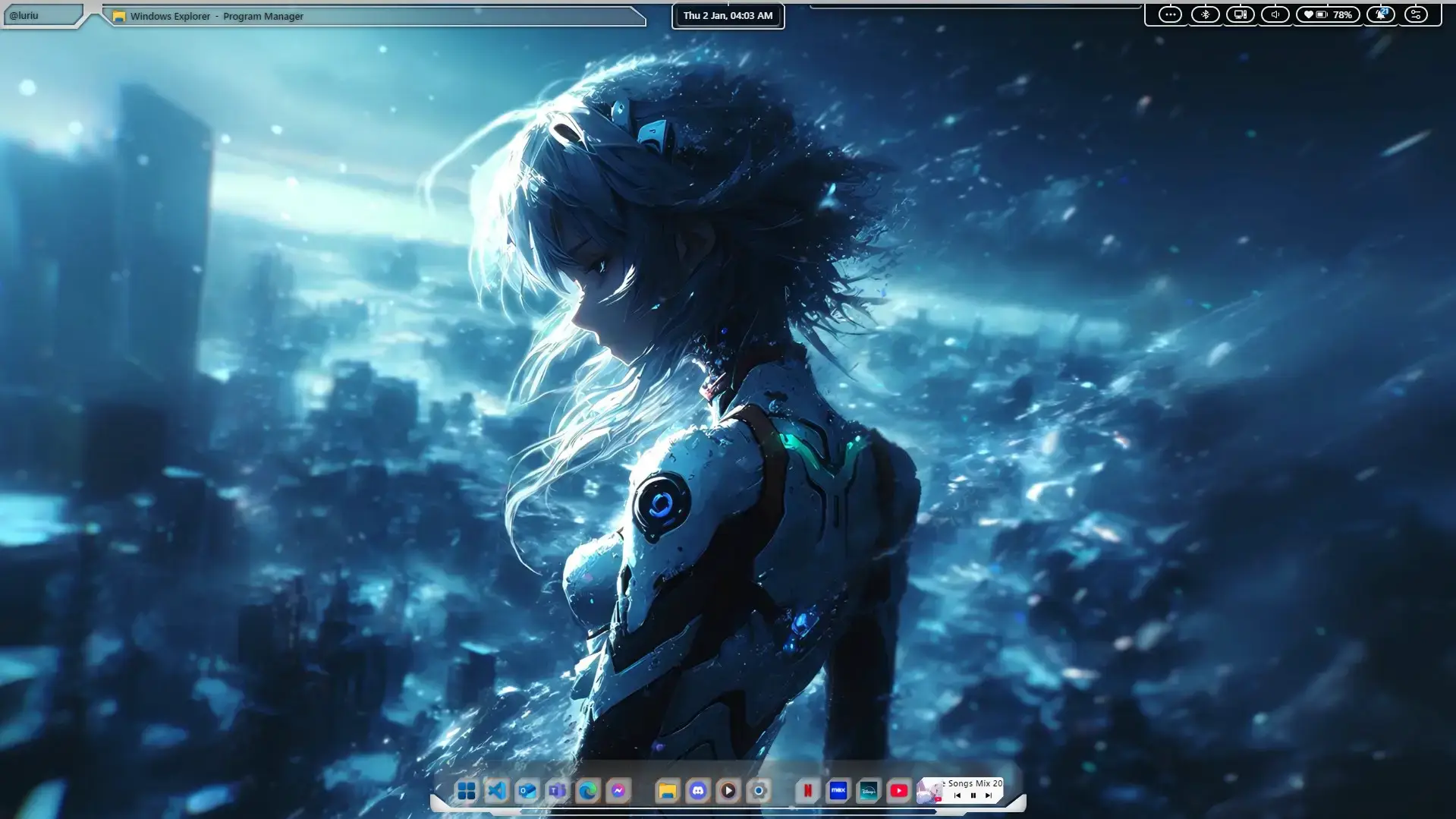The width and height of the screenshot is (1456, 819).
Task: Toggle Bluetooth in the top-right widget bar
Action: click(1205, 14)
